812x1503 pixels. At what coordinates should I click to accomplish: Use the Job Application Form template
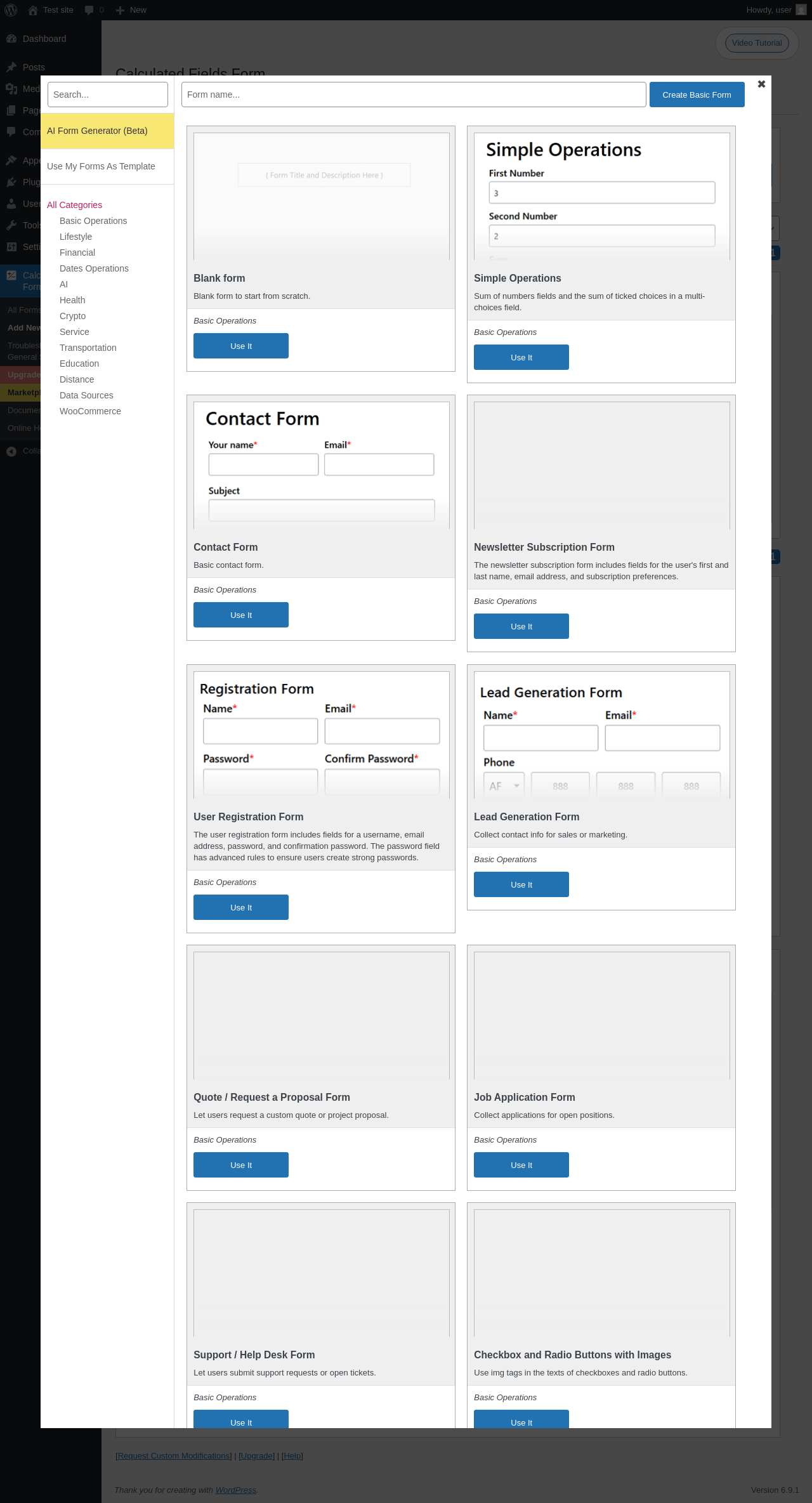point(521,1165)
